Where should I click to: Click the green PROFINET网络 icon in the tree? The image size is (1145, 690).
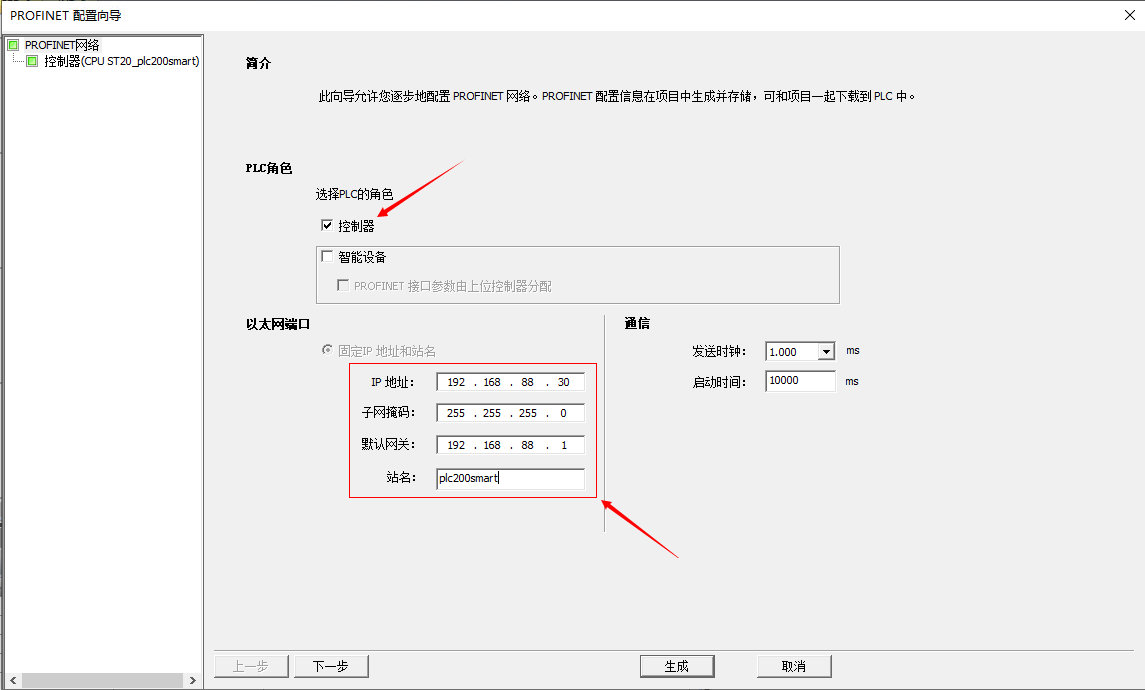[13, 44]
